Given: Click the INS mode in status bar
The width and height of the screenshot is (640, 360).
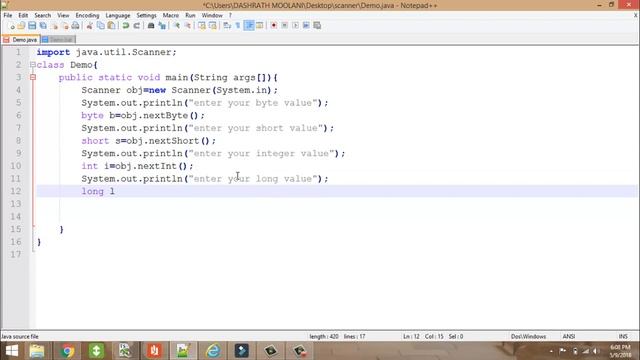Looking at the screenshot, I should click(623, 336).
